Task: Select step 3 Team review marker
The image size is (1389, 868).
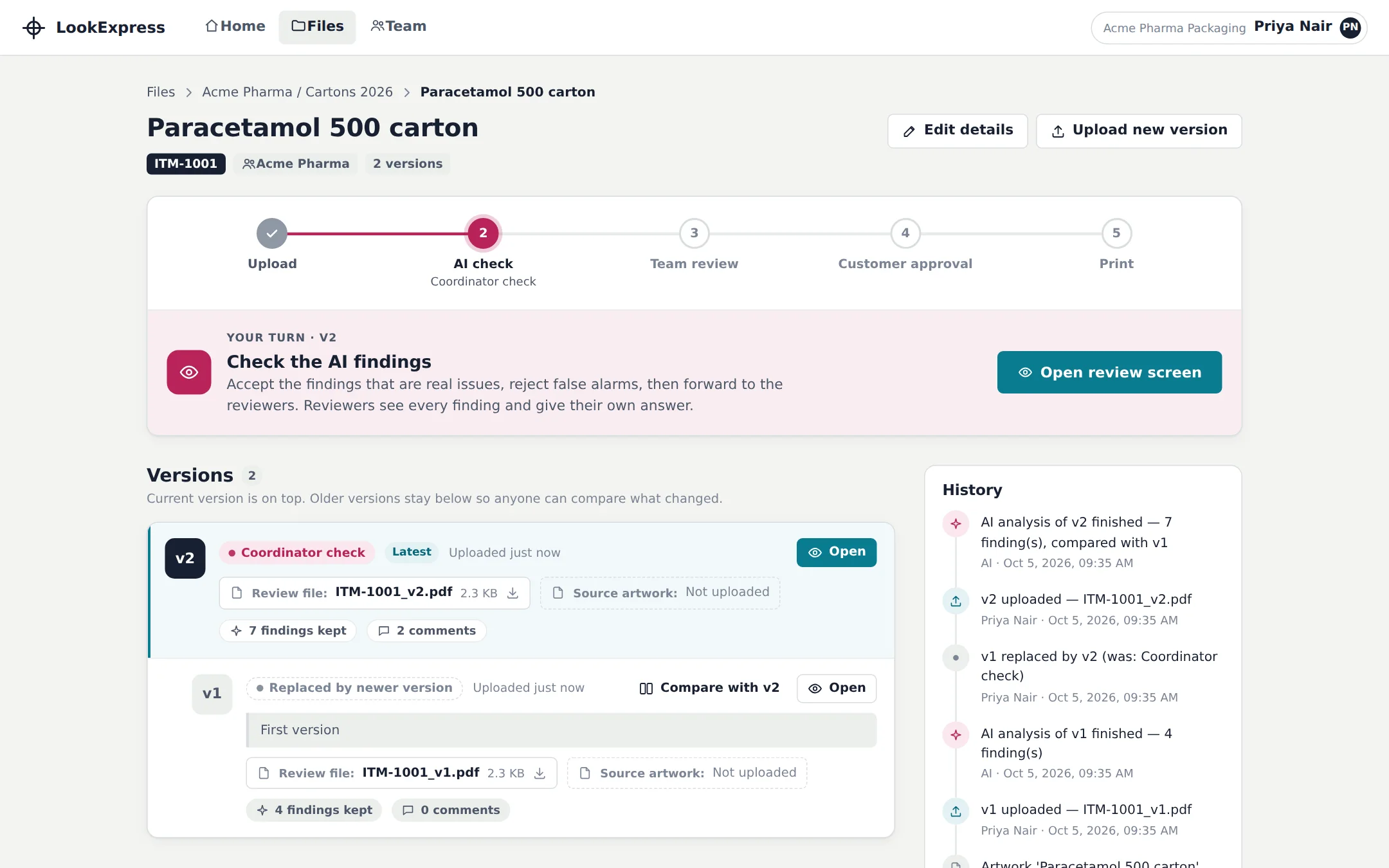Action: pos(694,233)
